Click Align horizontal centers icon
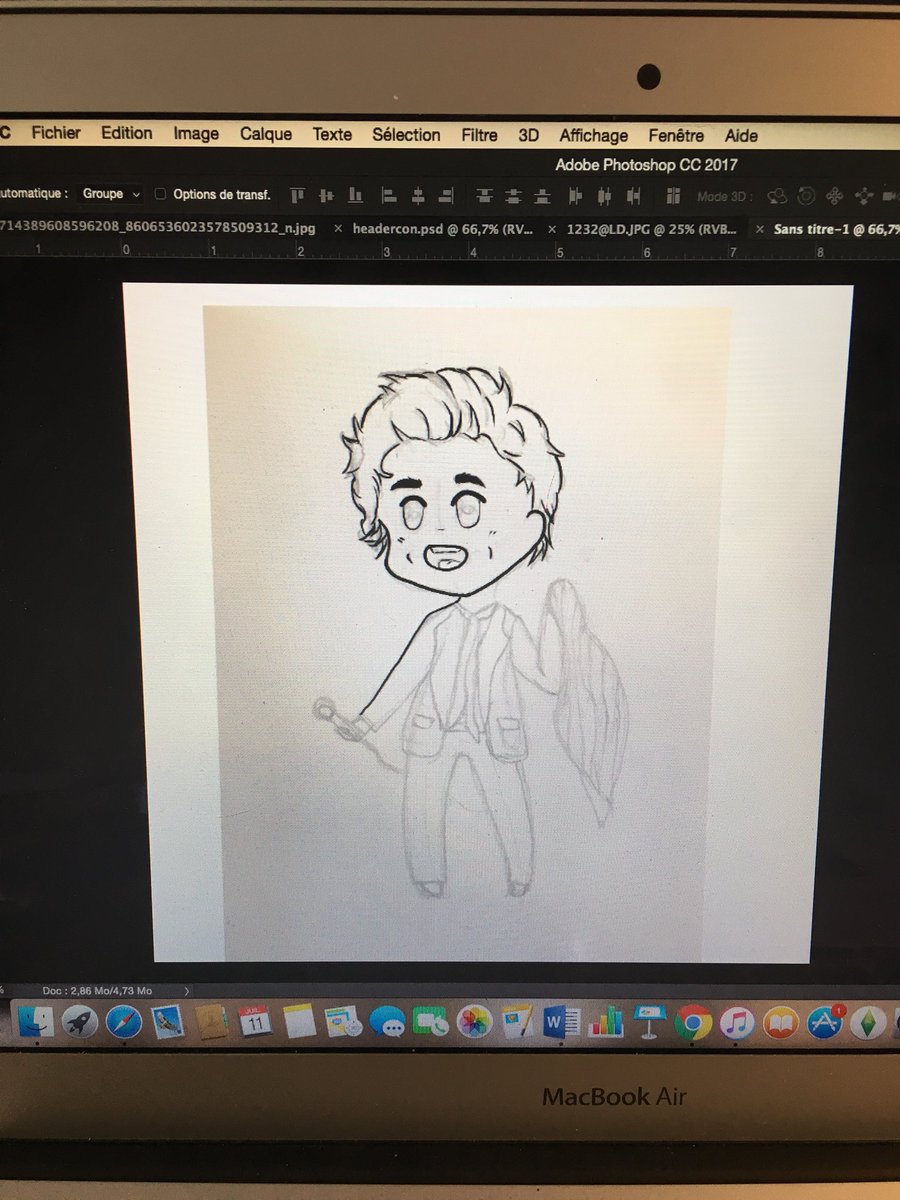 (x=418, y=195)
